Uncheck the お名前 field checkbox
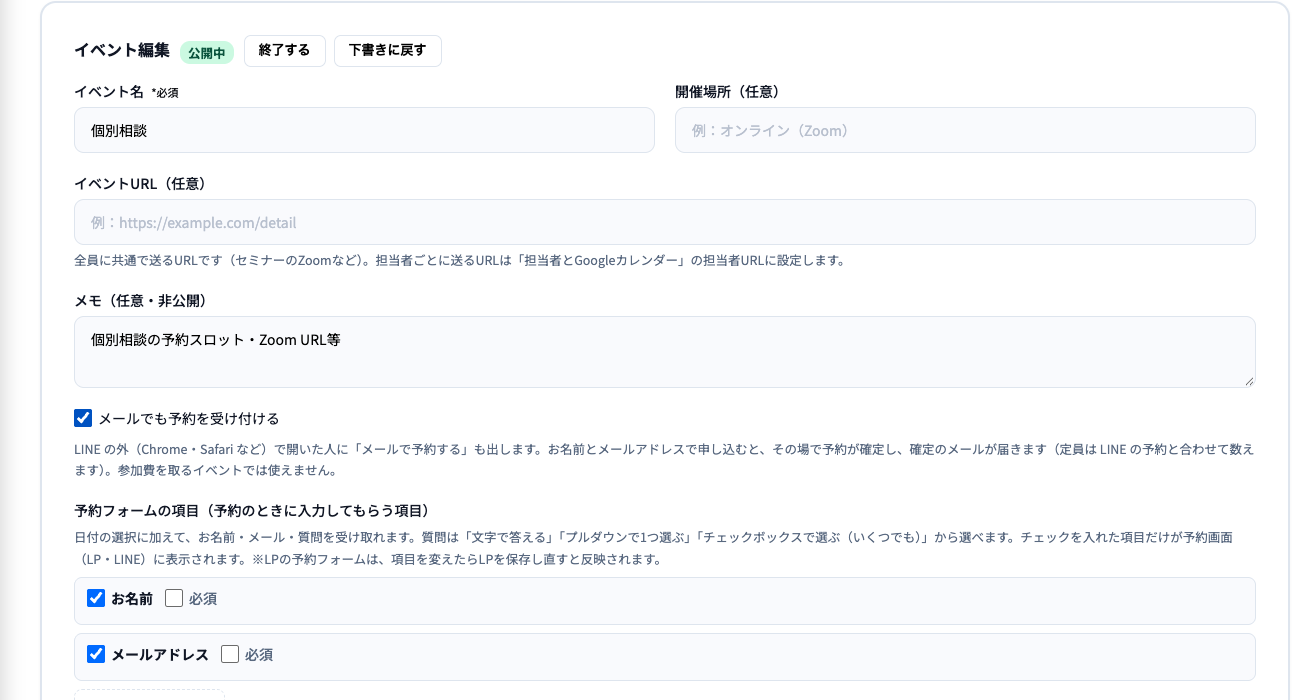The height and width of the screenshot is (700, 1305). (96, 598)
